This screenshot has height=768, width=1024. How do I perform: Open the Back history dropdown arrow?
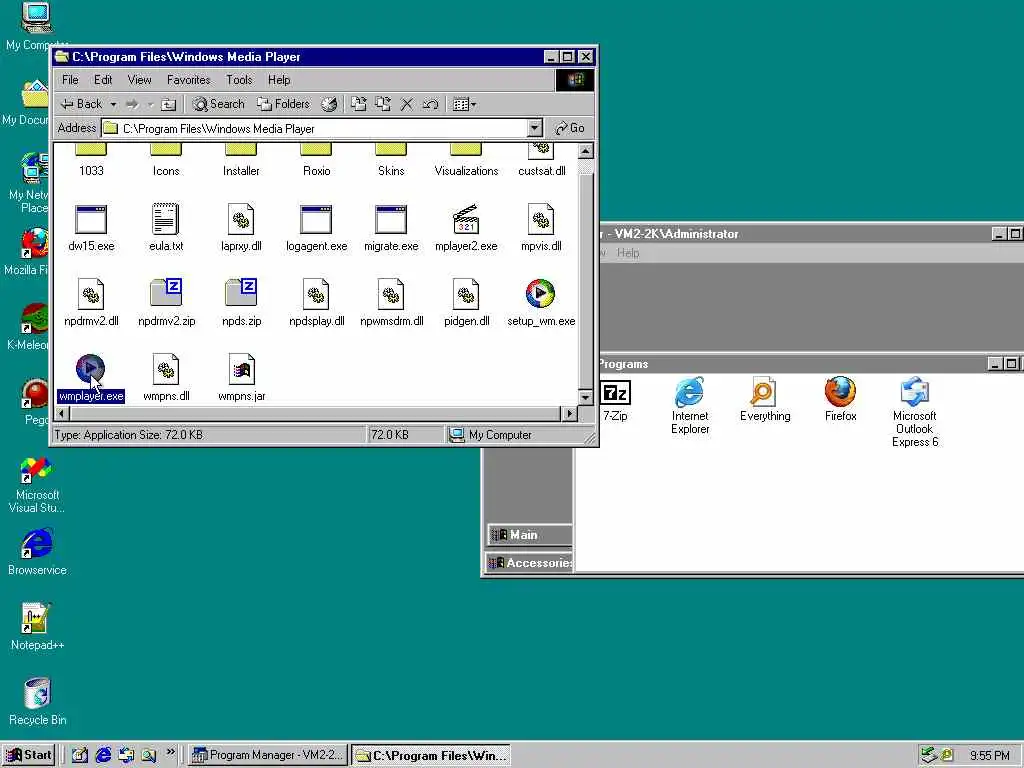tap(113, 104)
